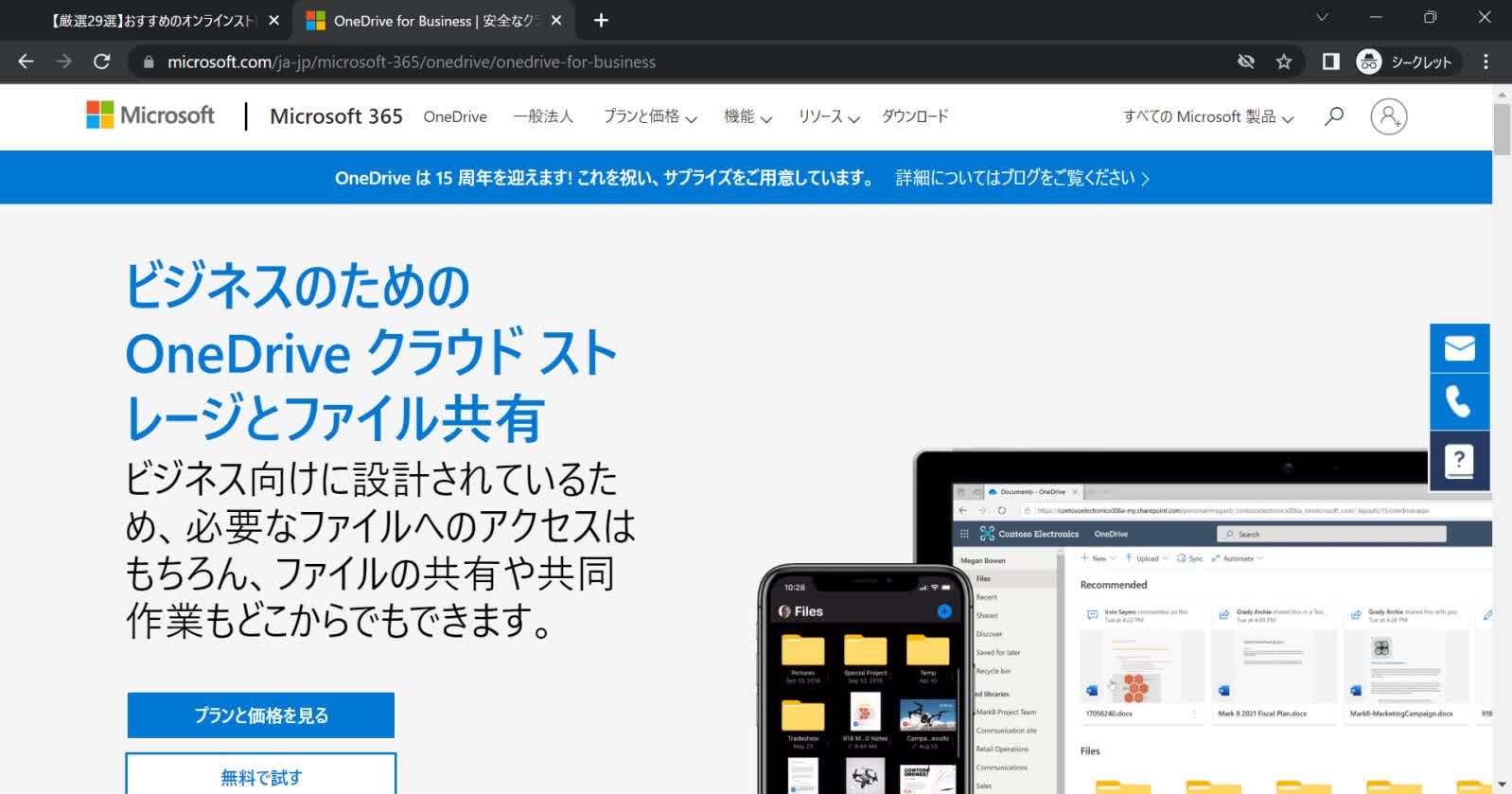Click the browser forward arrow
1512x794 pixels.
pyautogui.click(x=63, y=62)
